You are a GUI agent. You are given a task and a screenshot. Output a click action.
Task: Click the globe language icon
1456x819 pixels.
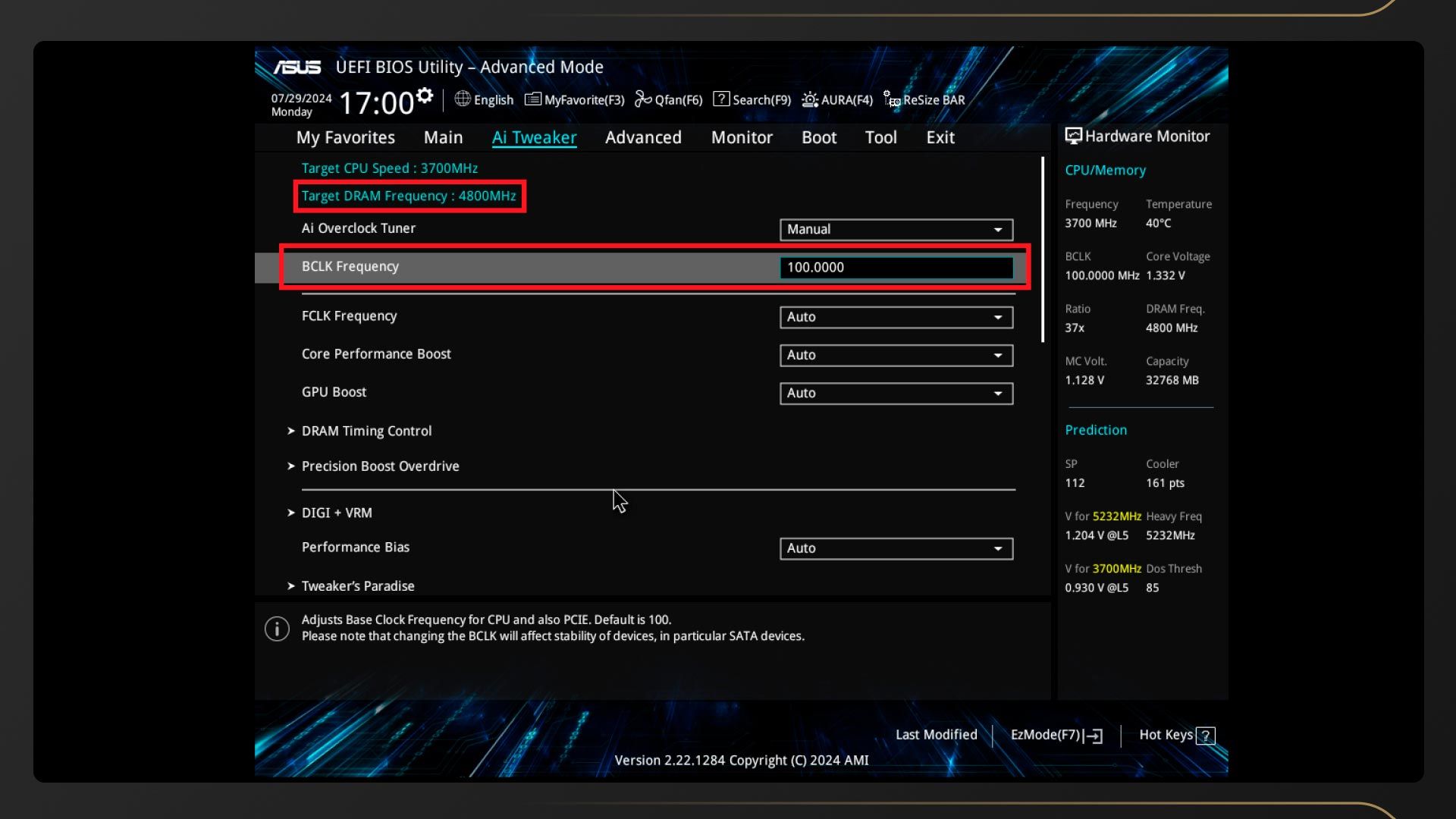463,99
